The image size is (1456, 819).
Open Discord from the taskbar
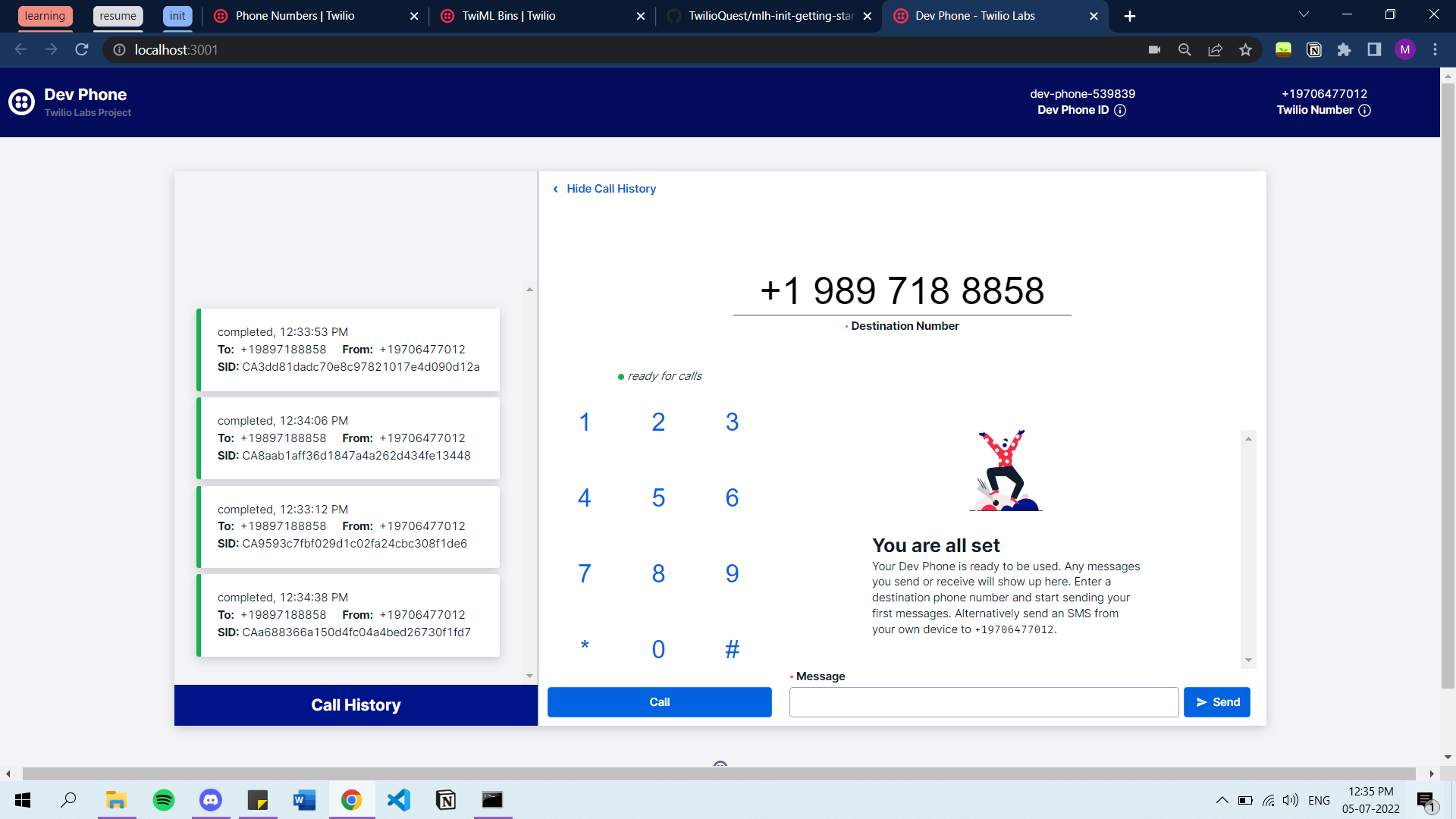click(x=210, y=800)
